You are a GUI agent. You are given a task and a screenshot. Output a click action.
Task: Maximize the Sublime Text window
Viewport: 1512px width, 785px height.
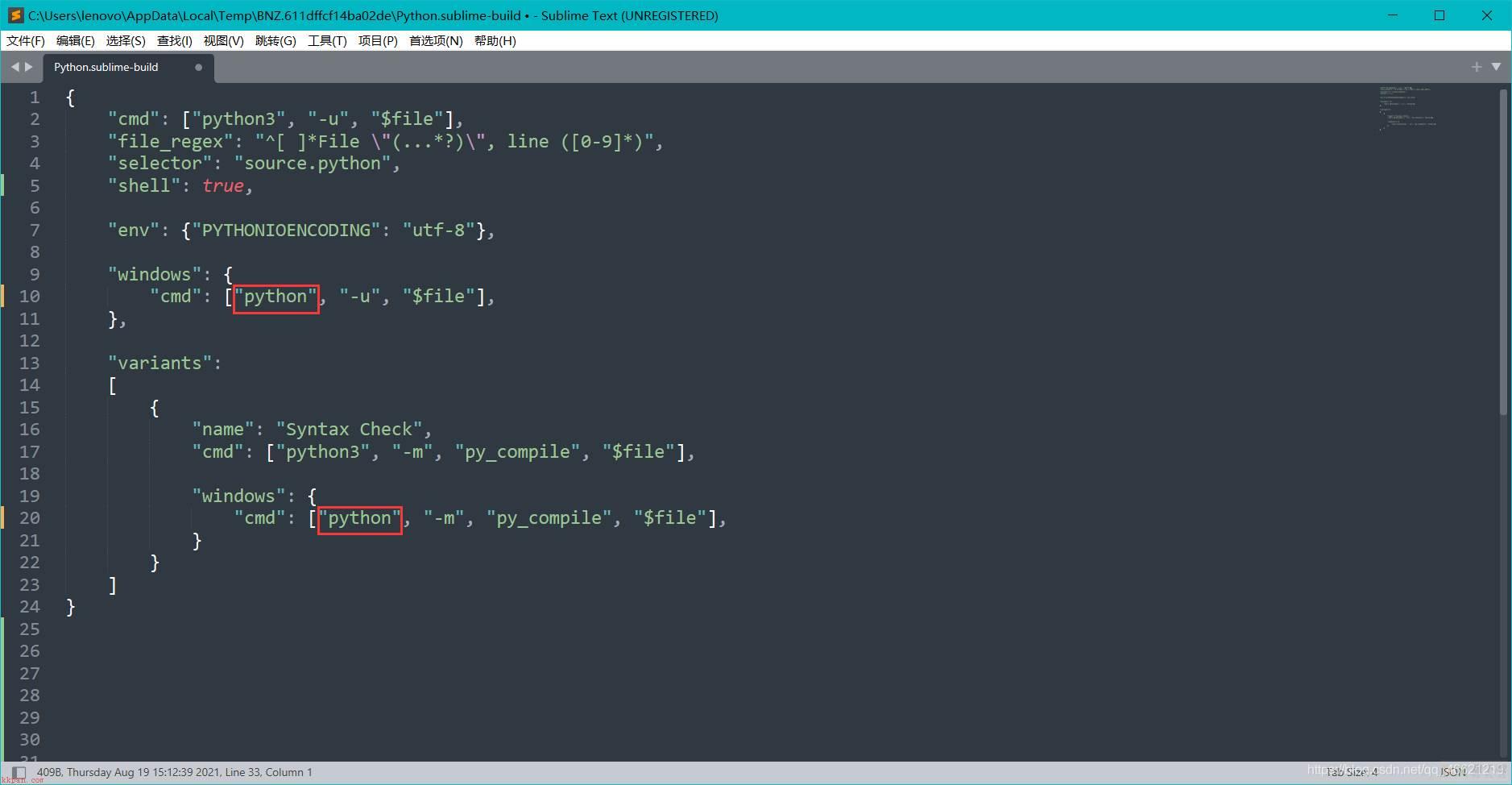coord(1440,15)
